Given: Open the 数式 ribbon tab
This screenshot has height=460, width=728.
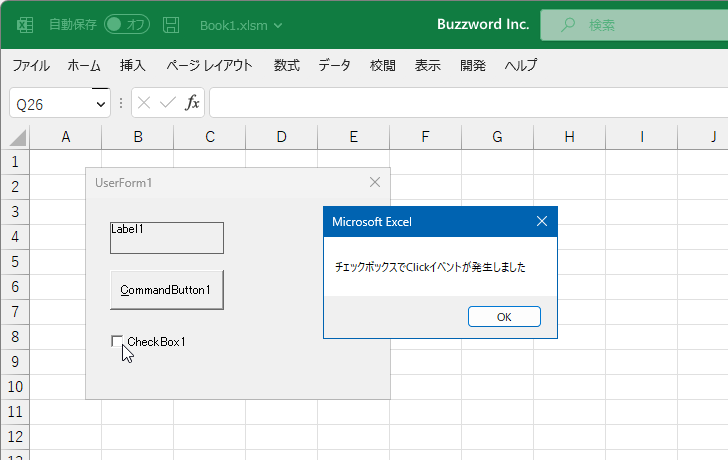Looking at the screenshot, I should 286,65.
